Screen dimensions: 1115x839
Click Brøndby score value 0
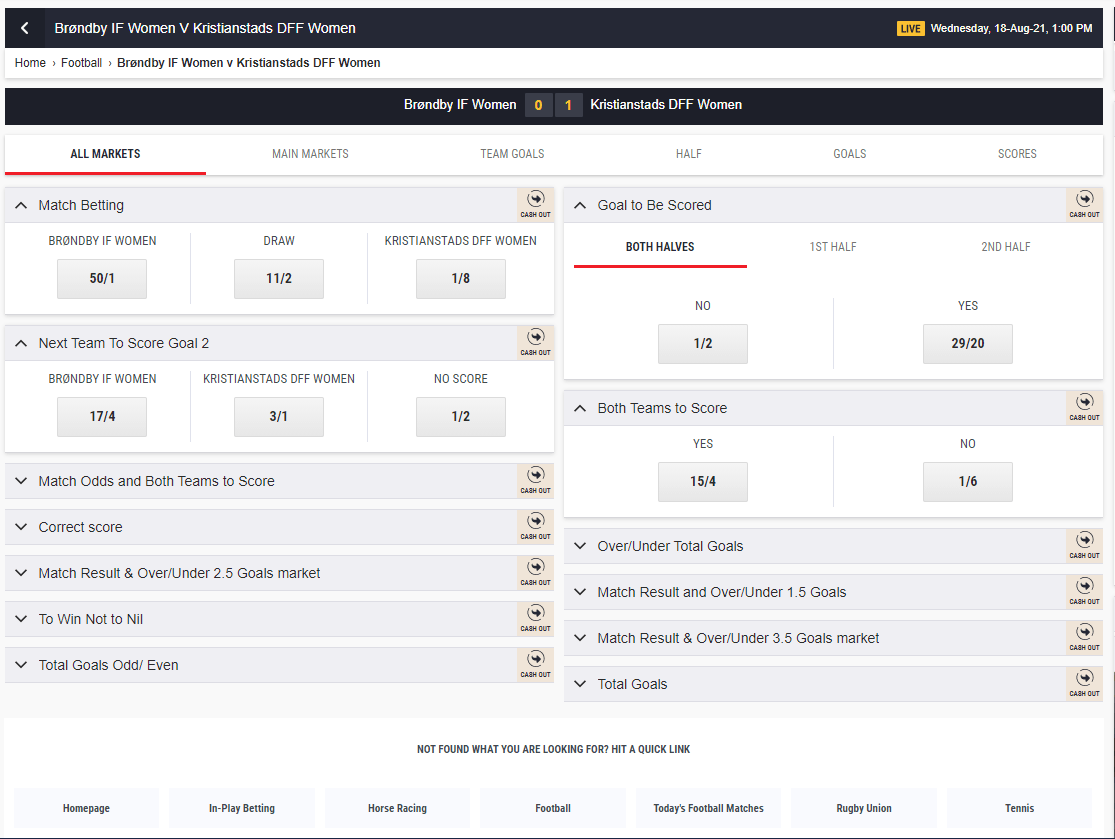pyautogui.click(x=538, y=105)
